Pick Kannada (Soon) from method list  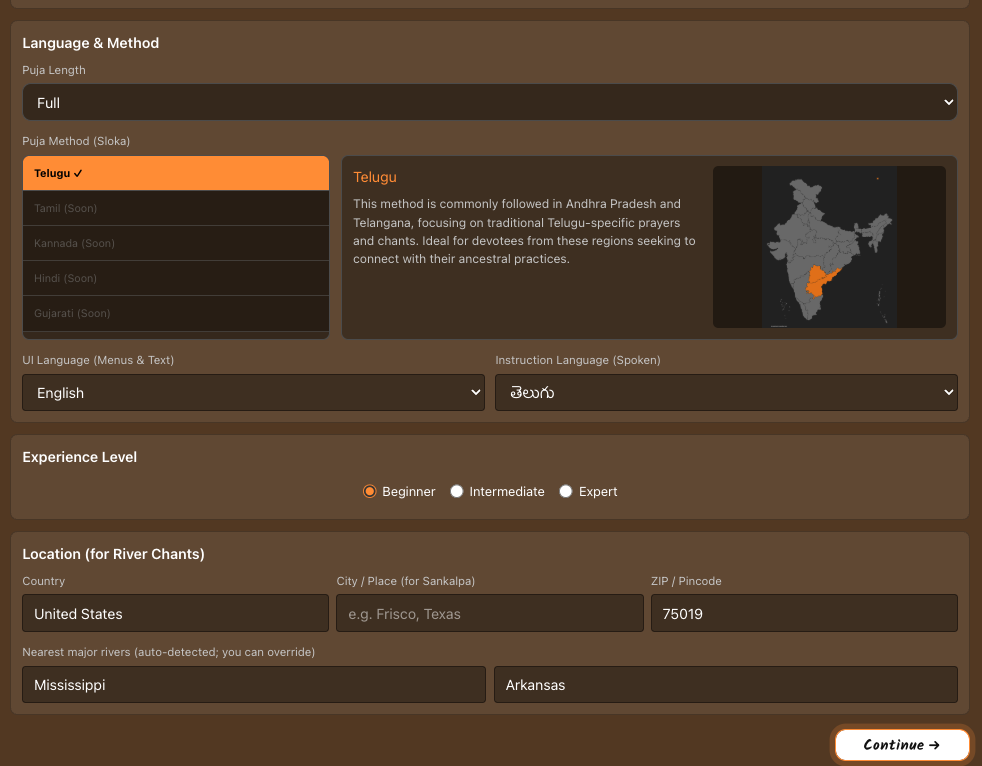176,243
